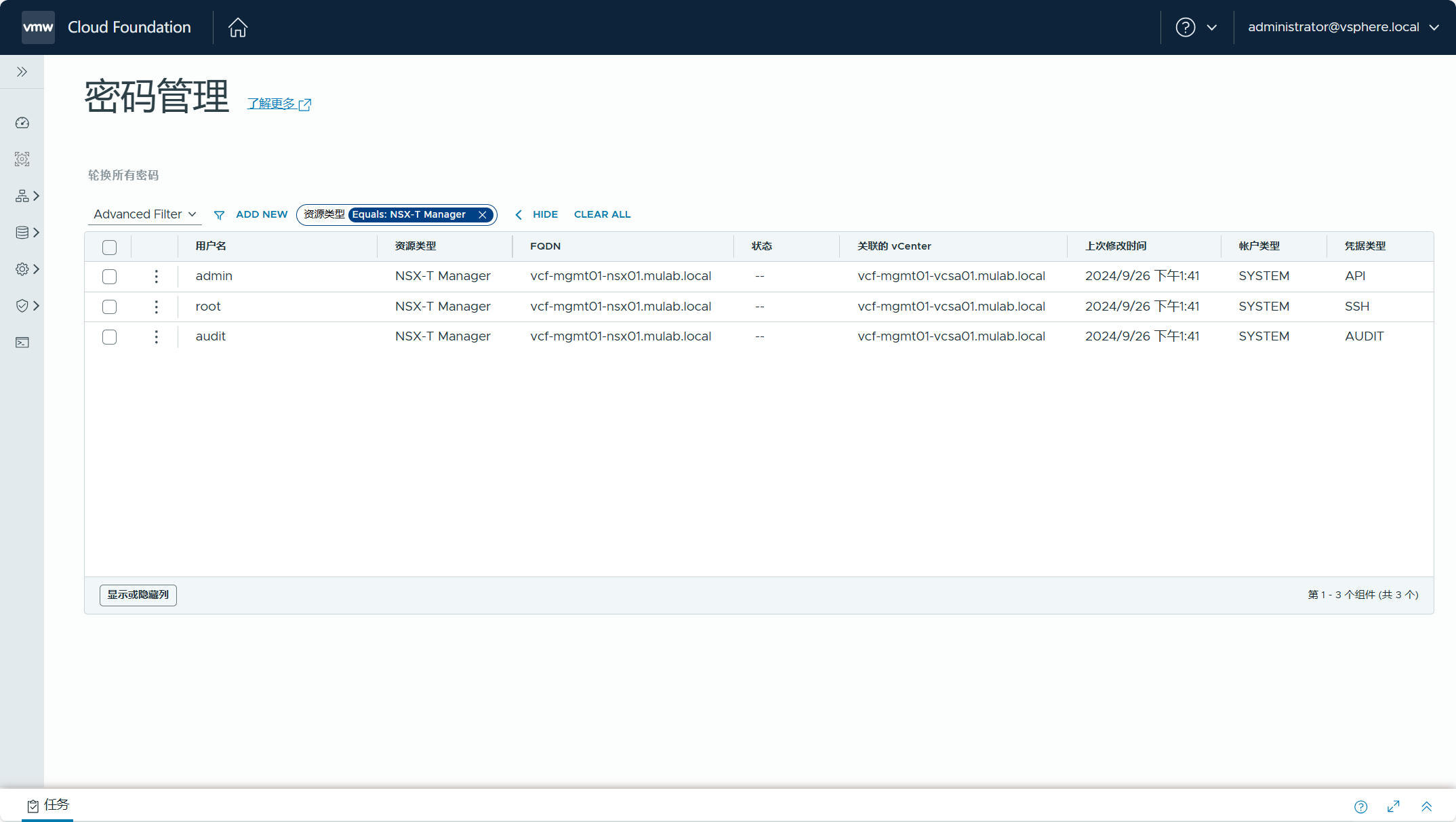Viewport: 1456px width, 822px height.
Task: Click ADD NEW filter button
Action: (262, 214)
